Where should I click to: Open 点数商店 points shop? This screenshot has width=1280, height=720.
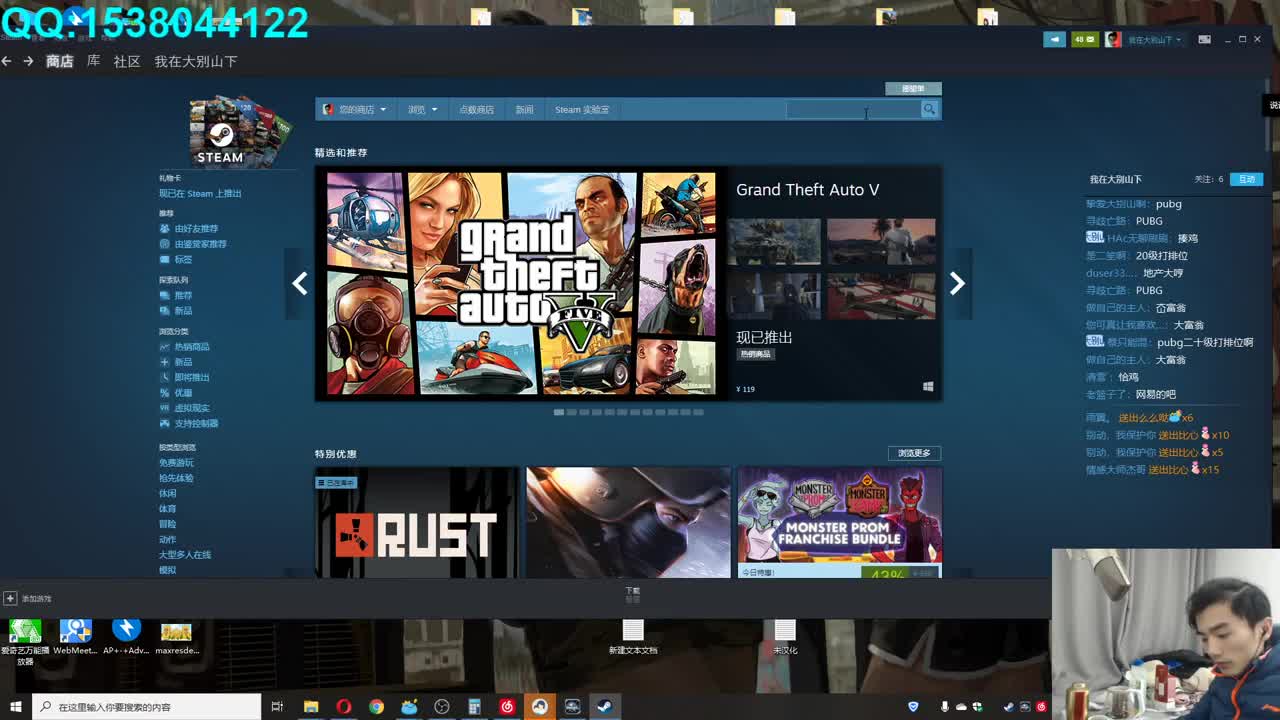coord(476,109)
